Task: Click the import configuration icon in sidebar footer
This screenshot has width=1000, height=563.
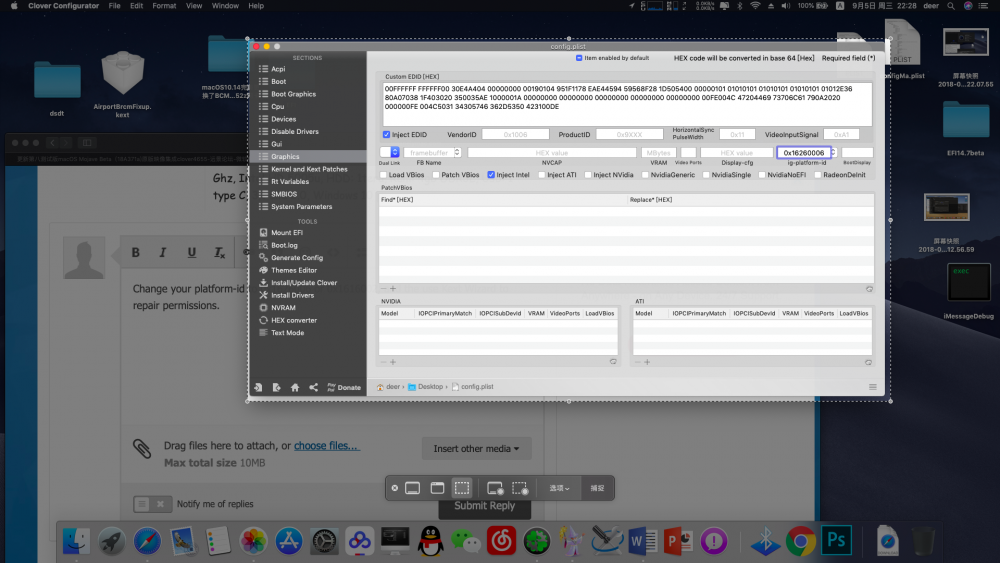Action: [258, 387]
